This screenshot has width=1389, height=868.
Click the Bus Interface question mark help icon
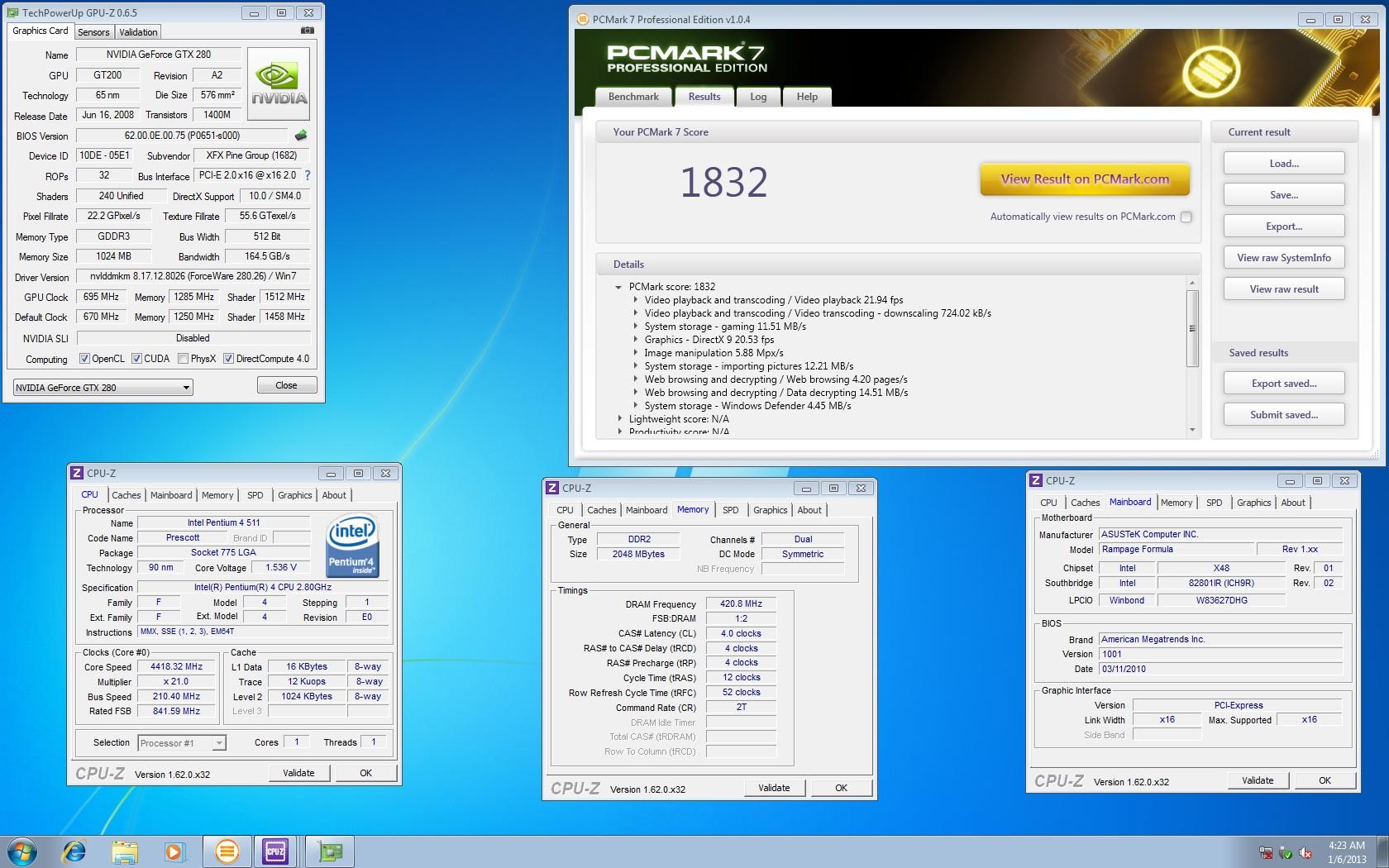(308, 175)
